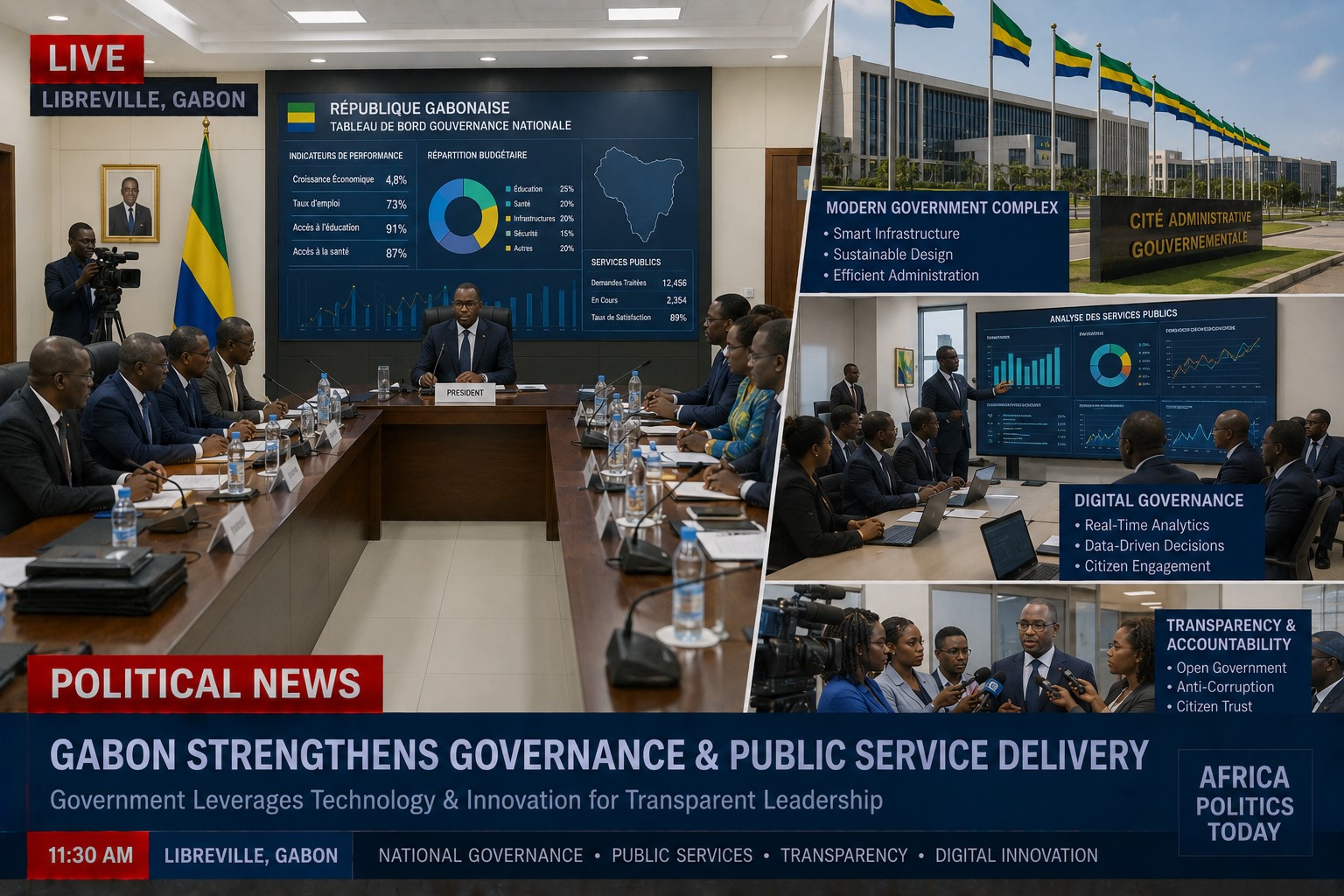
Task: Select the Government Leverages Technology subheadline
Action: [x=466, y=801]
